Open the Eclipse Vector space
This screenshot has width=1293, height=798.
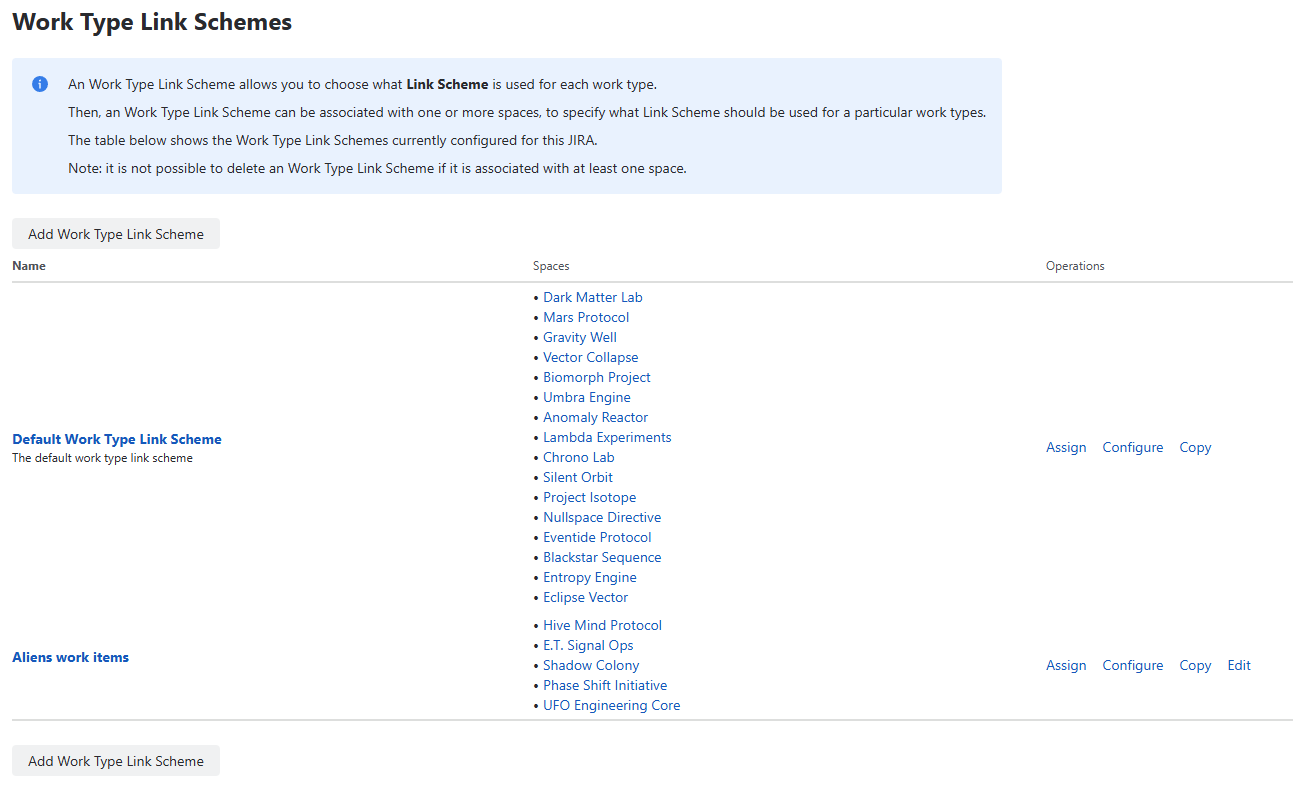pos(586,597)
